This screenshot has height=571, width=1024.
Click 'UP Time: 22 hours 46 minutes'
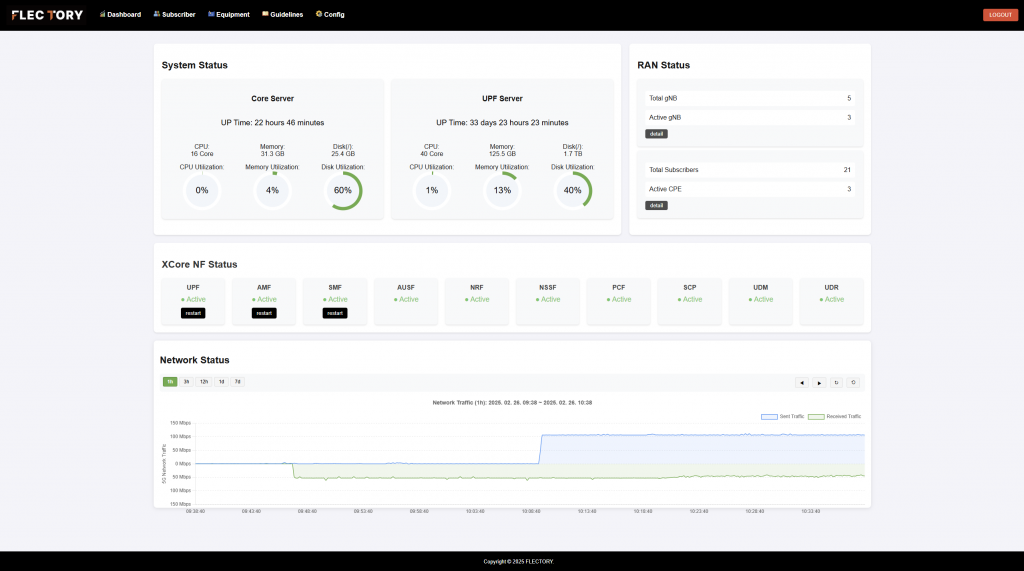pyautogui.click(x=272, y=123)
